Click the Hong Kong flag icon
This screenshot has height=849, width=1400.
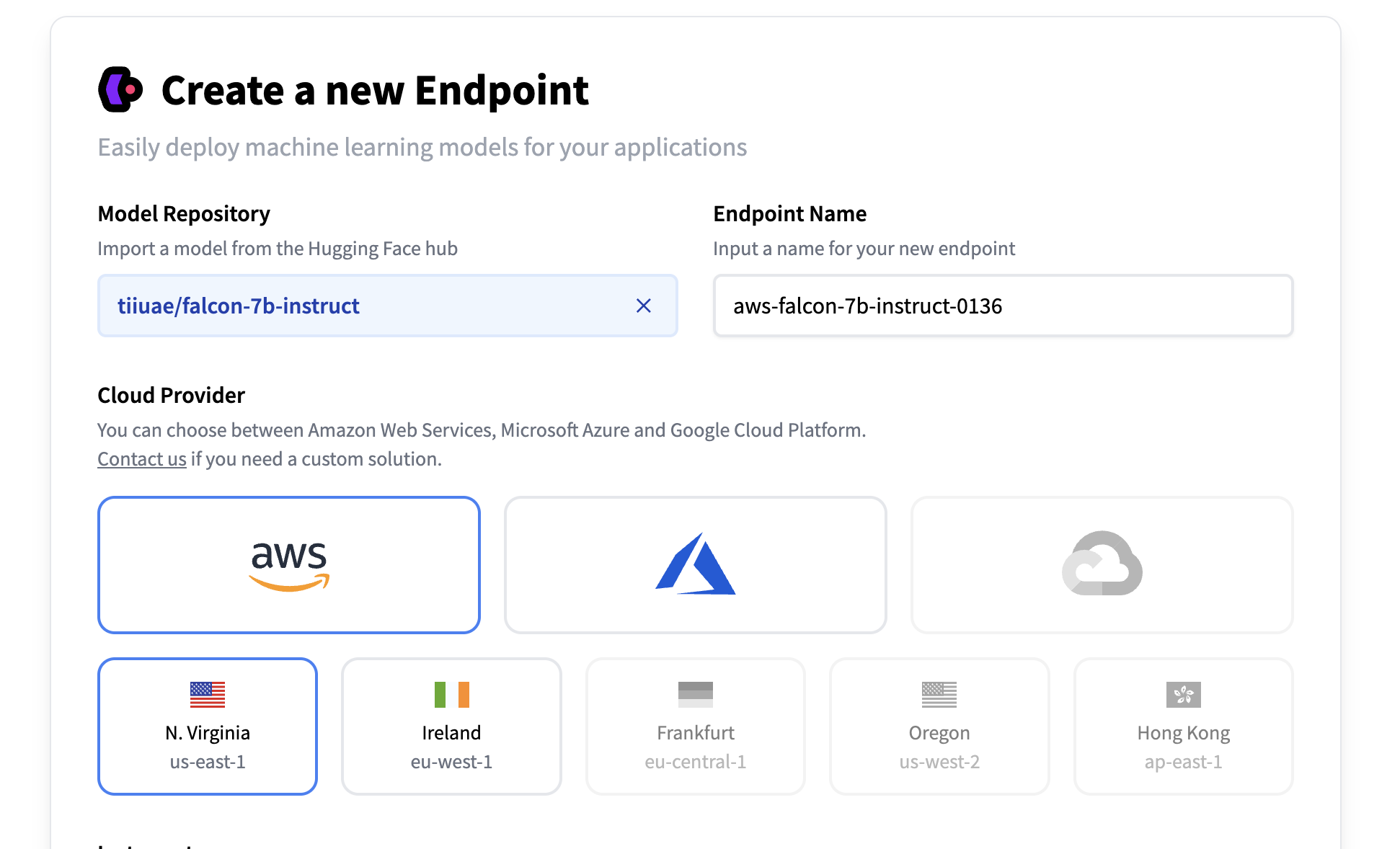[x=1183, y=694]
